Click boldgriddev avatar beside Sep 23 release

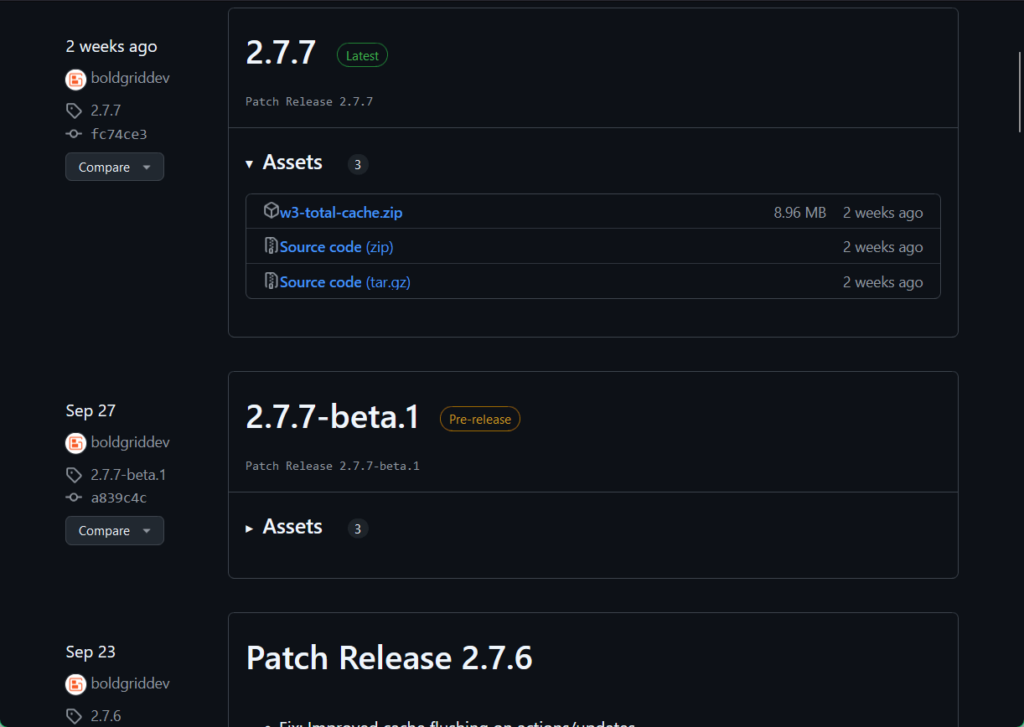(76, 685)
